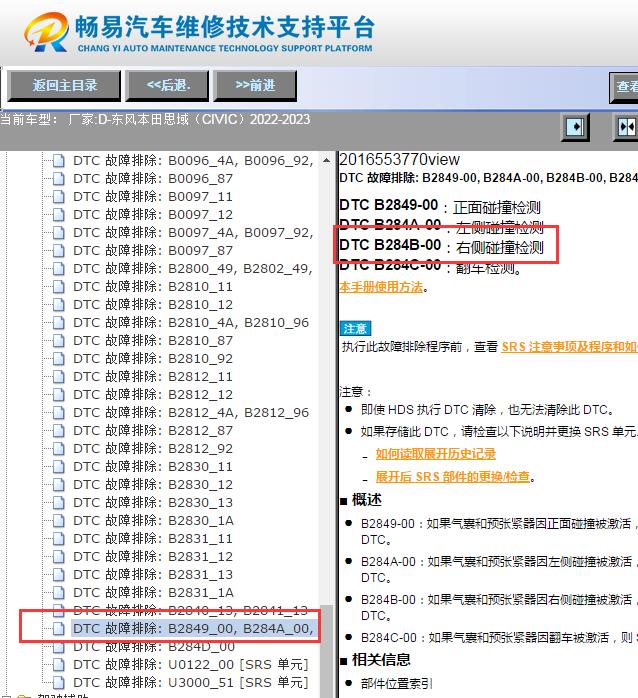
Task: Select DTC 故障排除 B2812_87 entry
Action: click(153, 430)
